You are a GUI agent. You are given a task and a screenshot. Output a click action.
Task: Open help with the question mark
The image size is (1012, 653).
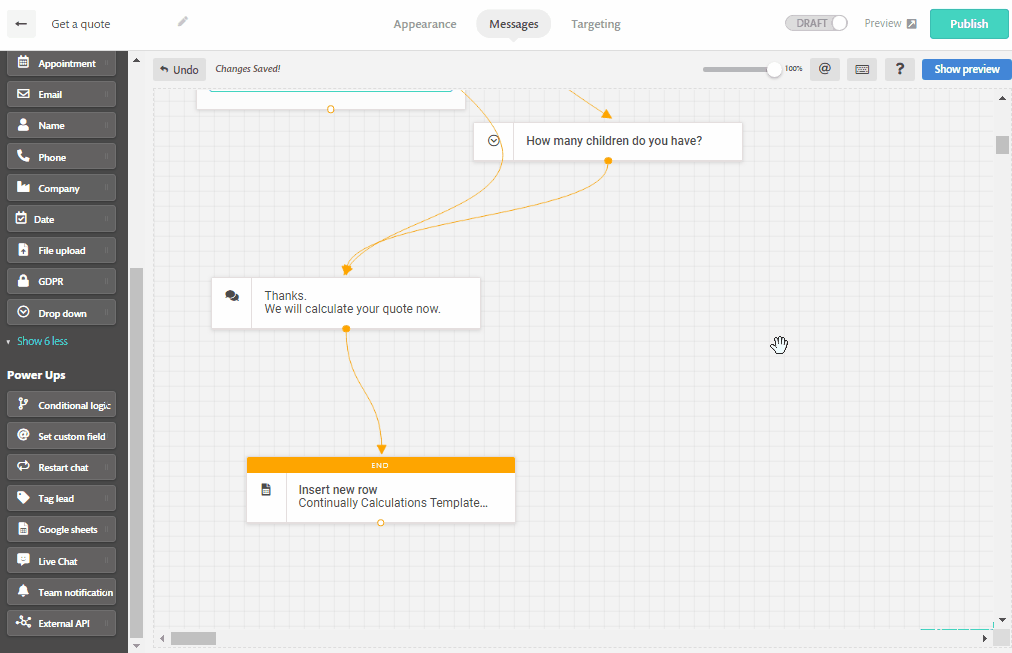(x=900, y=69)
